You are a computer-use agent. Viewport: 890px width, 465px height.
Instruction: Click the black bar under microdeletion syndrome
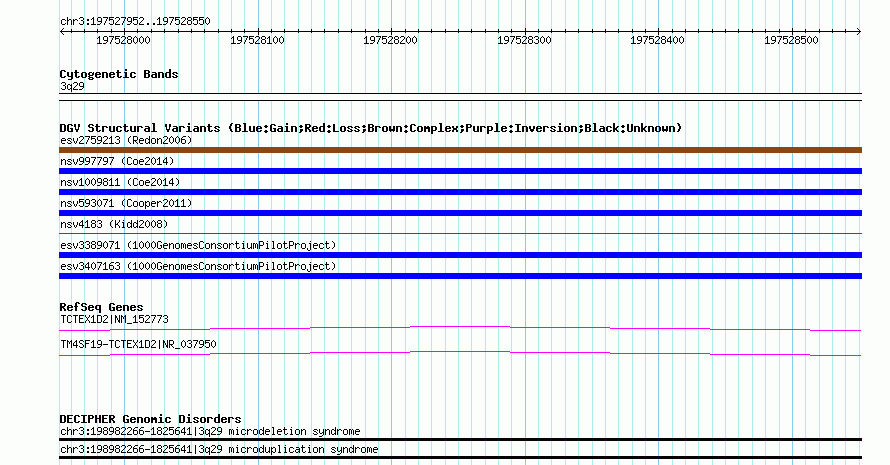point(460,439)
